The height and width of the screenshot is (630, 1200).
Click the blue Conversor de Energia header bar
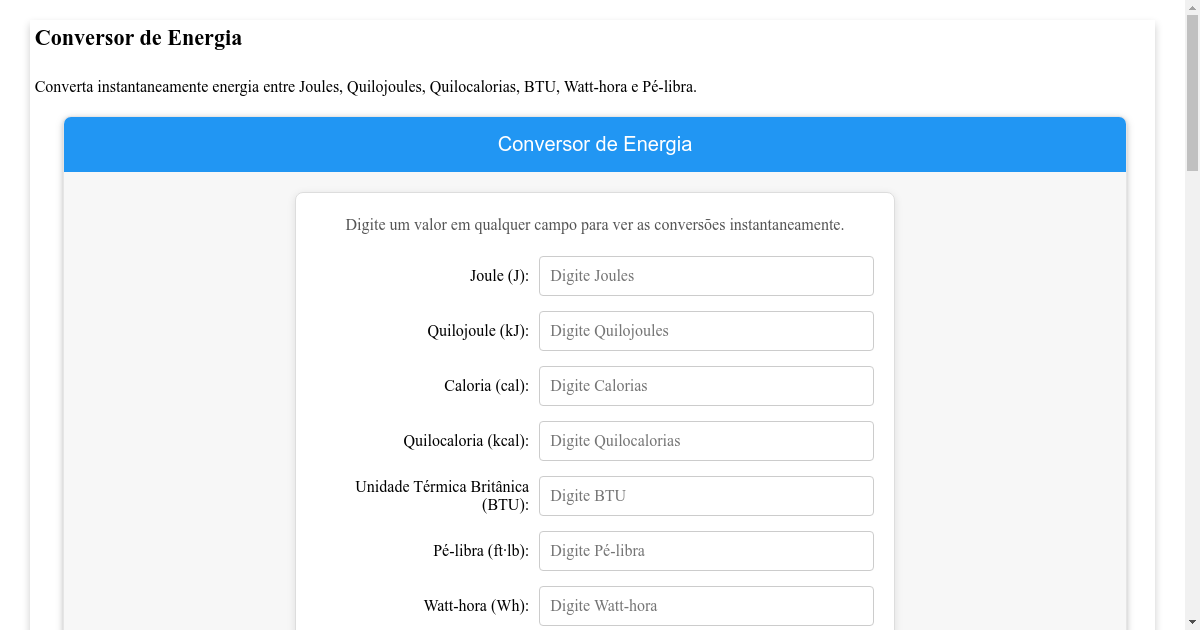click(x=595, y=143)
